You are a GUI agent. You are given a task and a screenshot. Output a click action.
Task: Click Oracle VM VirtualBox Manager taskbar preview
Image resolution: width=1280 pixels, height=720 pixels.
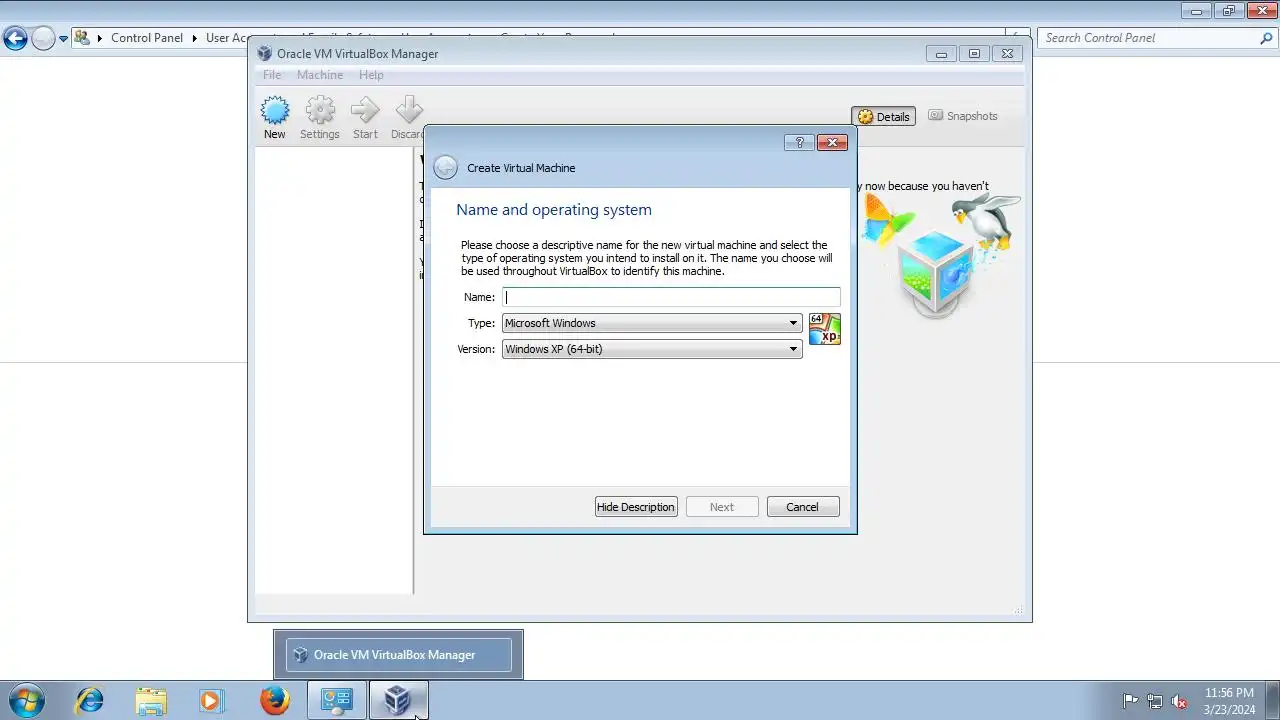(398, 655)
